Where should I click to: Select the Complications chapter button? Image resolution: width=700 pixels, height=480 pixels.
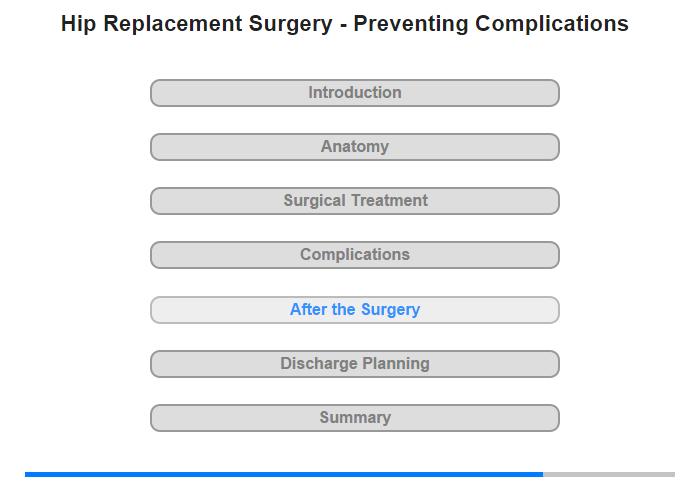(355, 255)
